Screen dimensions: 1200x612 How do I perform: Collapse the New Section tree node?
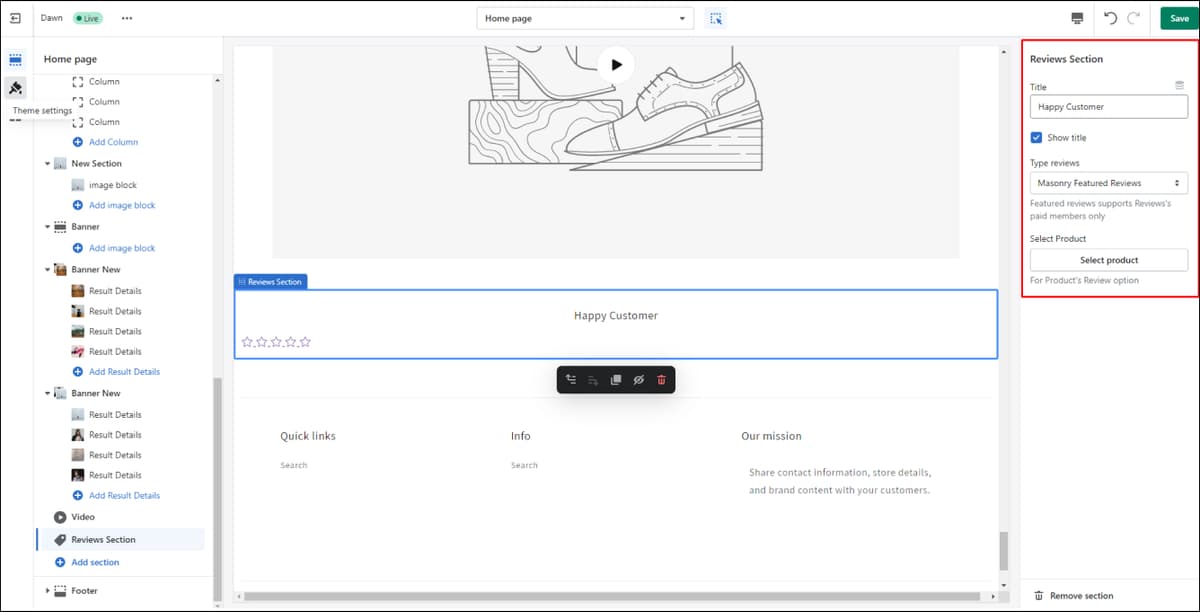pyautogui.click(x=47, y=164)
